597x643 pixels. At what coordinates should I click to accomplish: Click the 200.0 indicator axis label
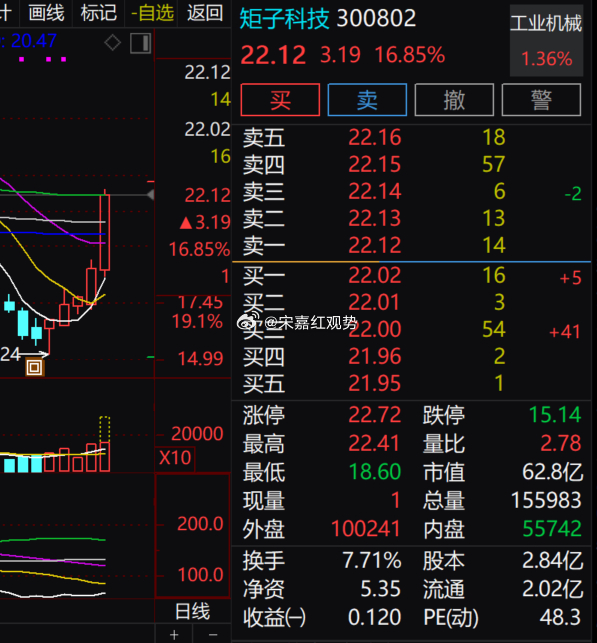(x=200, y=524)
